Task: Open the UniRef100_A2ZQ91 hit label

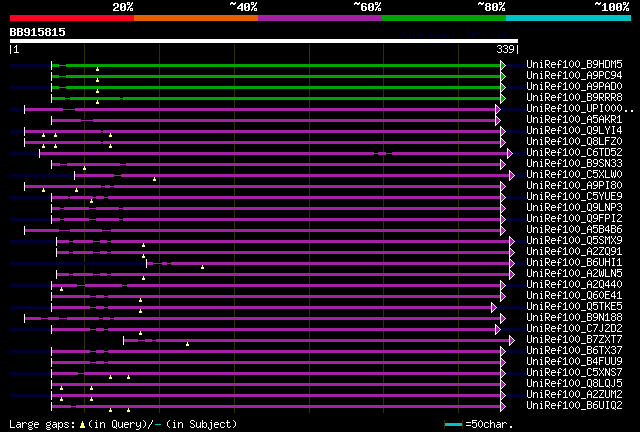Action: click(574, 252)
